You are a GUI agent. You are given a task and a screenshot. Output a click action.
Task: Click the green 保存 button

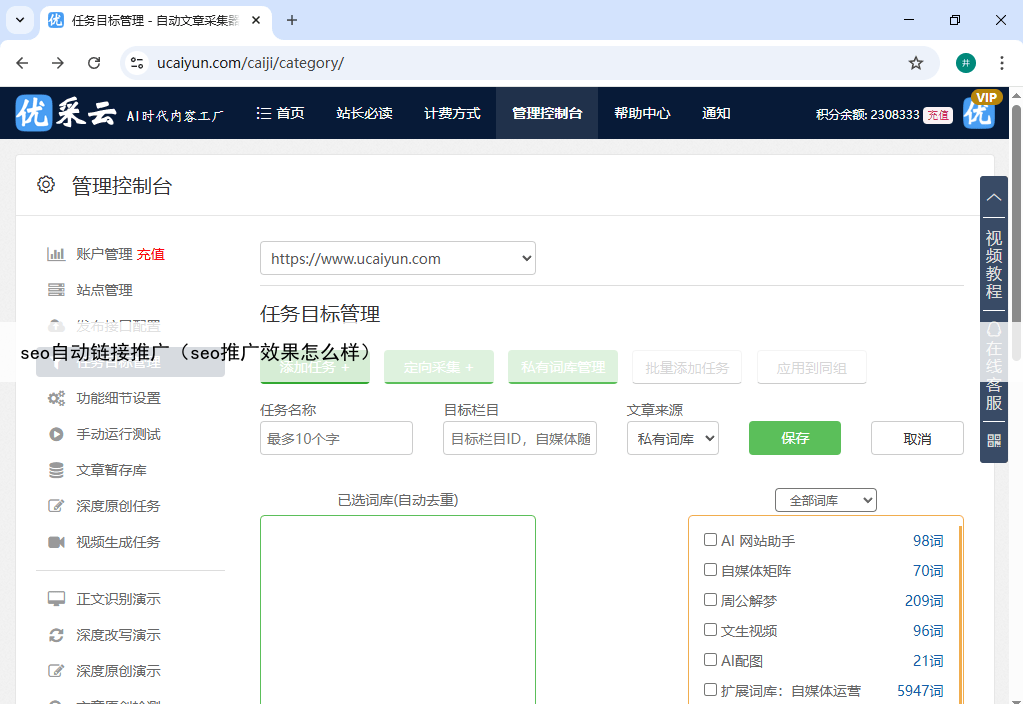794,438
